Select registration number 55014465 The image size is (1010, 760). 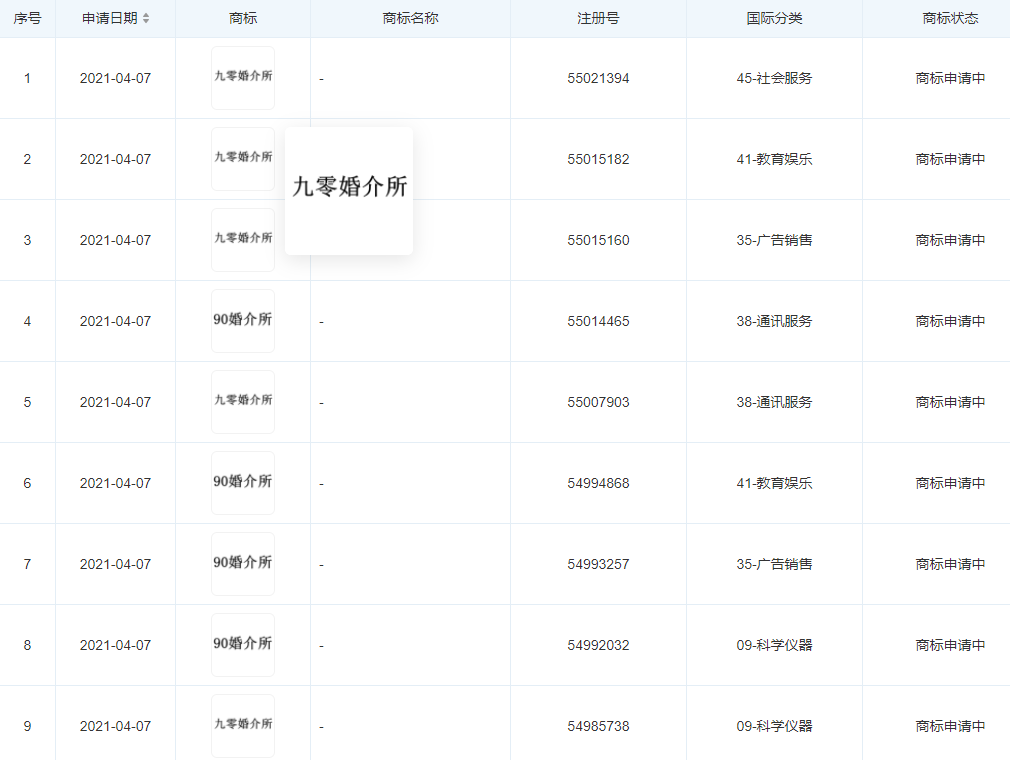coord(598,321)
